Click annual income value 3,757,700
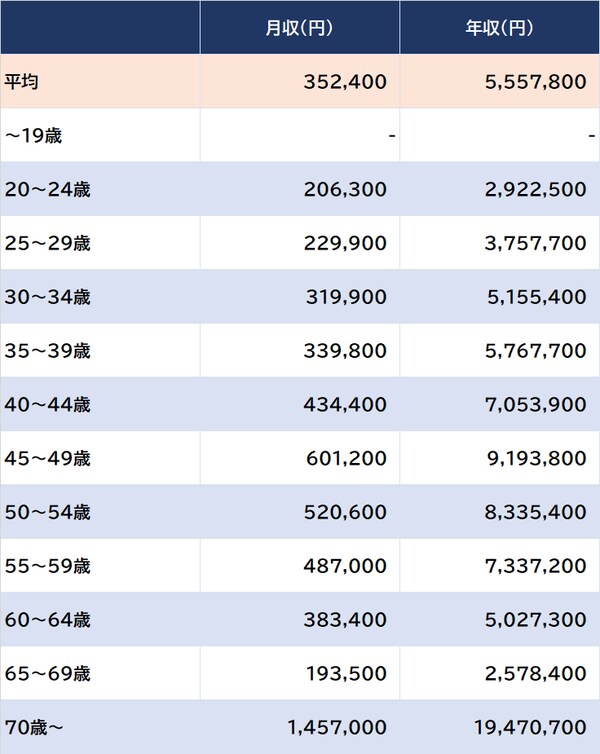 tap(534, 243)
